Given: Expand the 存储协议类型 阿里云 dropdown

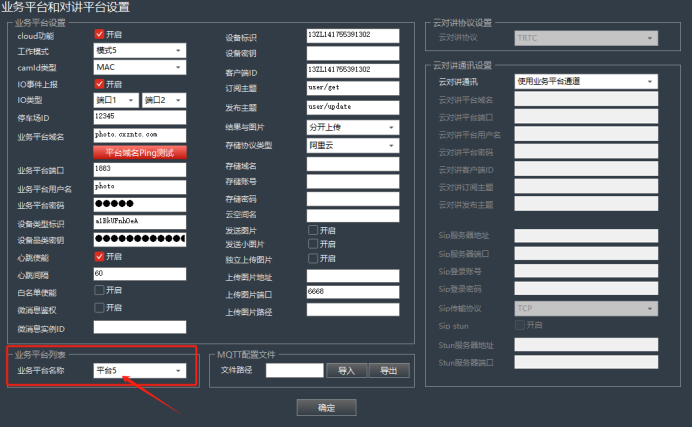Looking at the screenshot, I should click(x=353, y=146).
